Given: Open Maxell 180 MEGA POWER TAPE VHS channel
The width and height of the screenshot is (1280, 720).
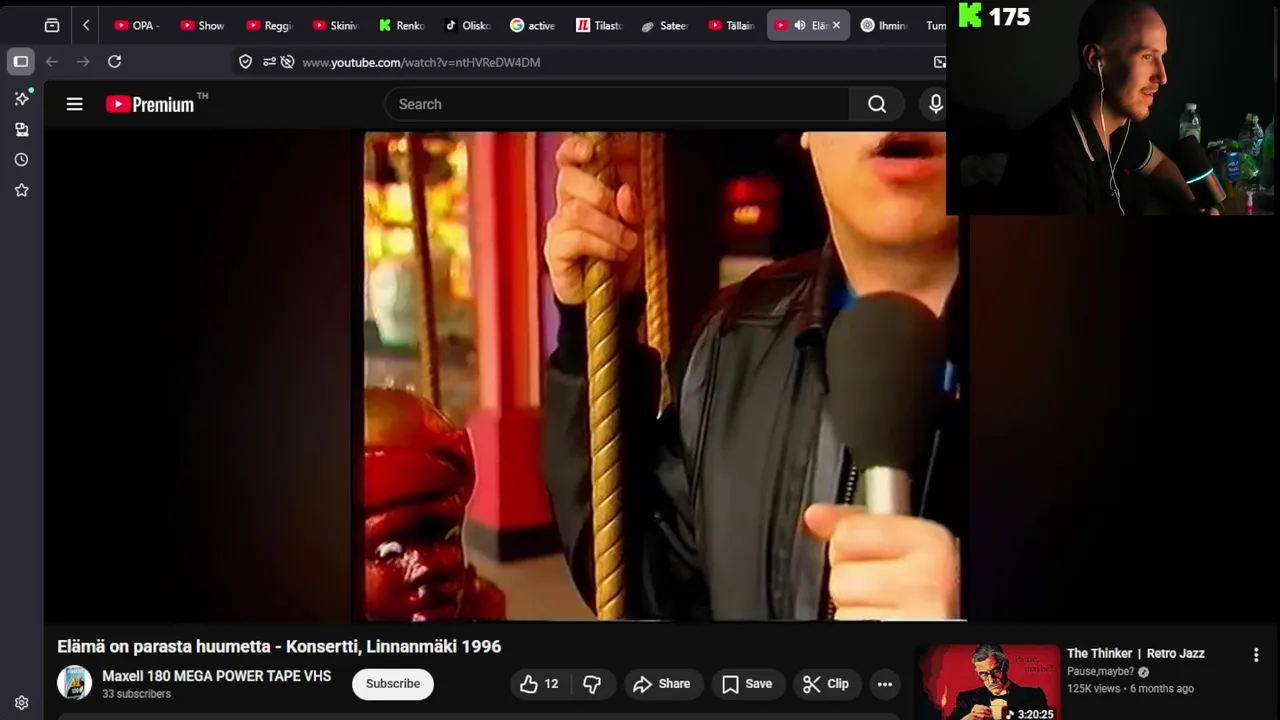Looking at the screenshot, I should (x=216, y=676).
